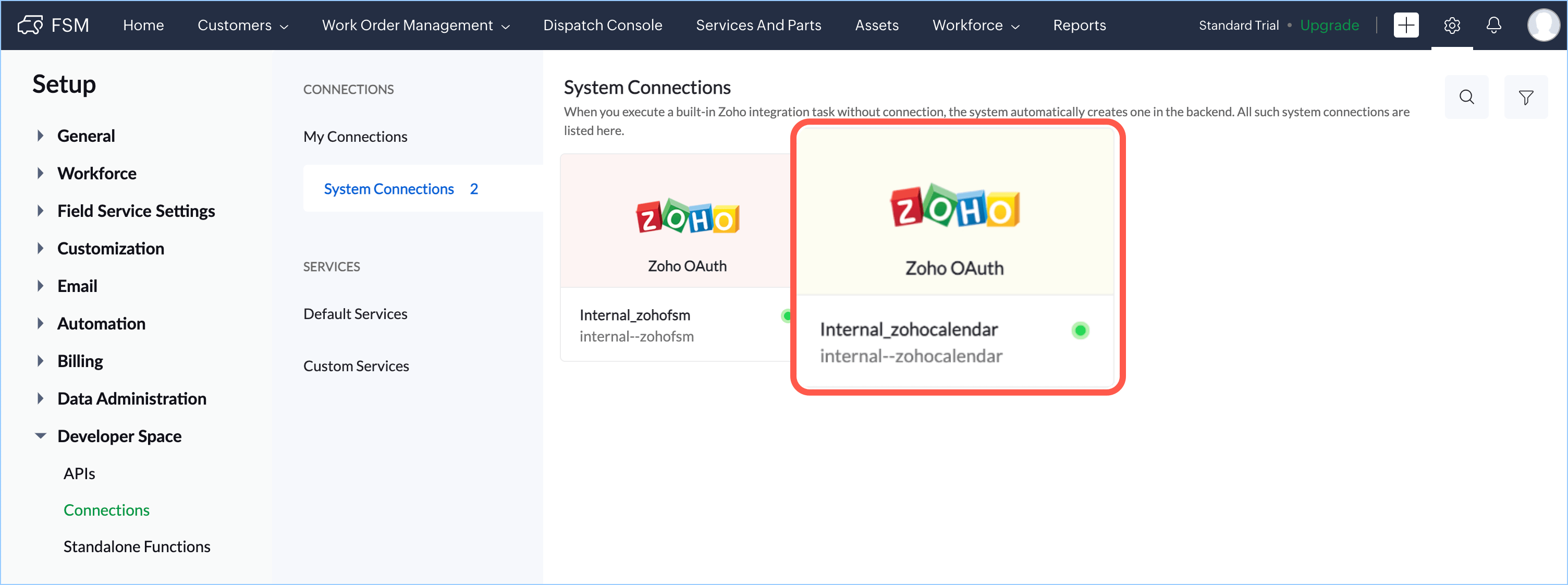Click internal--zohofsm link name text
The image size is (1568, 585).
click(636, 336)
